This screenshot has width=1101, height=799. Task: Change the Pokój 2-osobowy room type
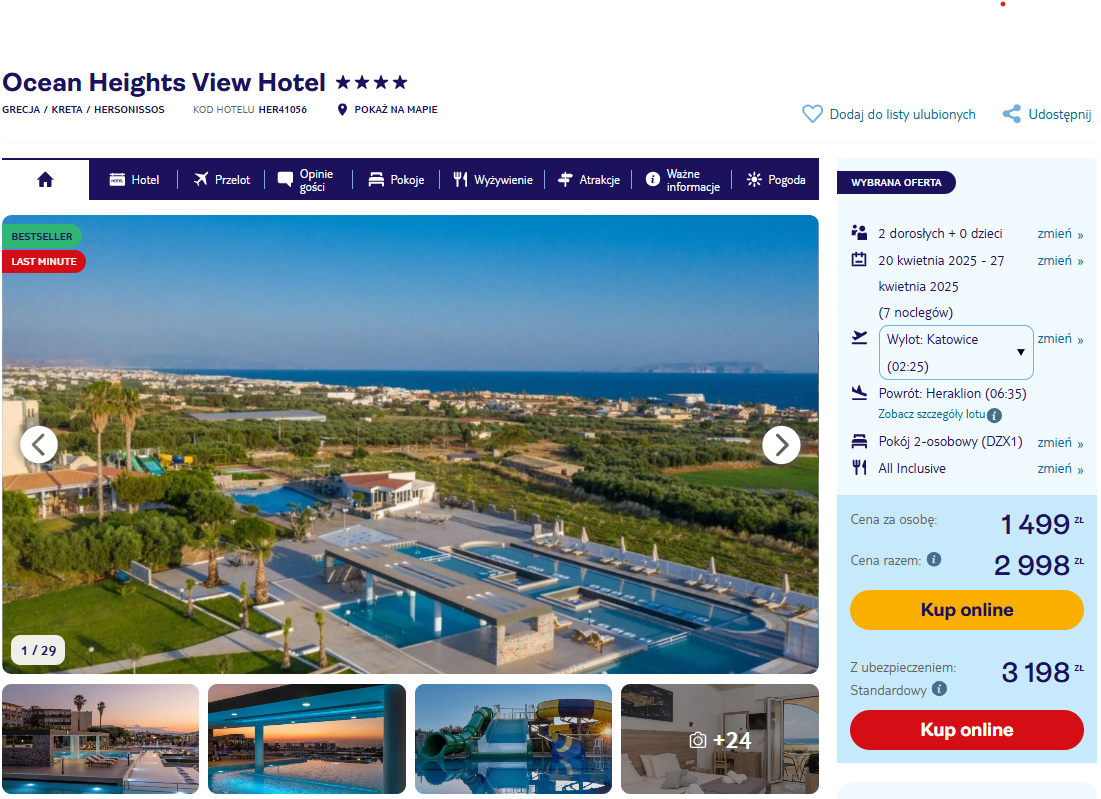1060,442
